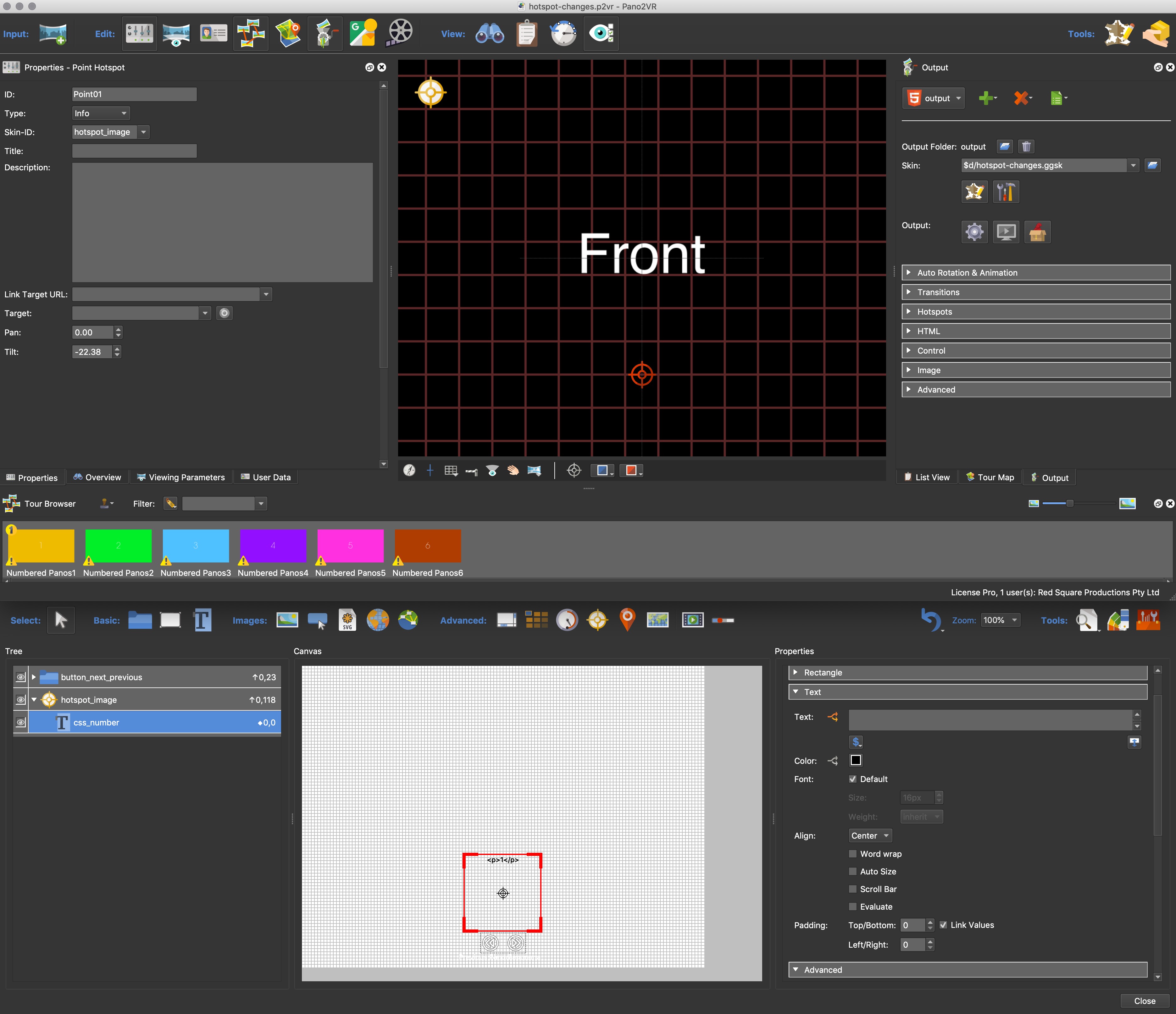Expand Auto Rotation & Animation section
This screenshot has height=1014, width=1176.
1036,273
